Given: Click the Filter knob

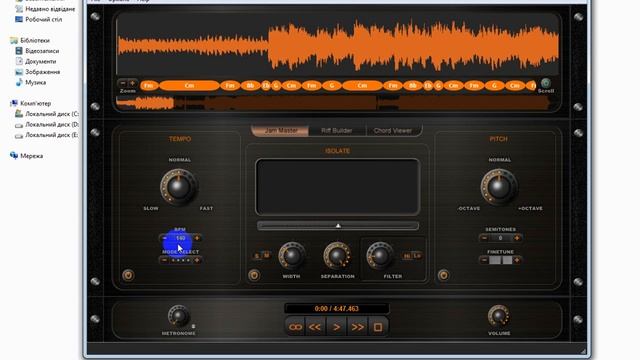Looking at the screenshot, I should (380, 256).
